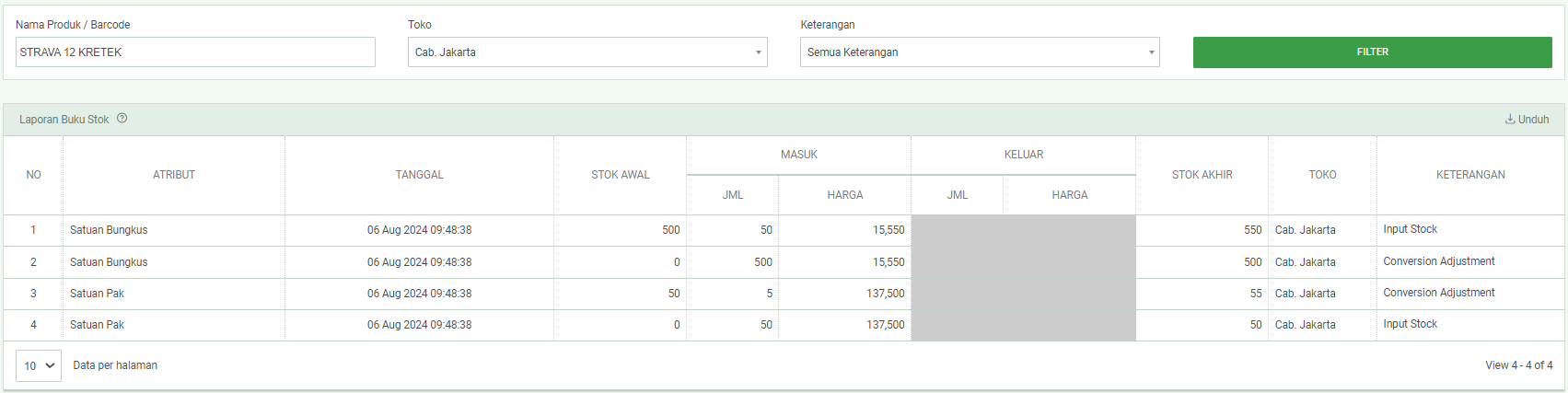This screenshot has width=1568, height=393.
Task: Open the Toko dropdown showing Cab. Jakarta
Action: [587, 52]
